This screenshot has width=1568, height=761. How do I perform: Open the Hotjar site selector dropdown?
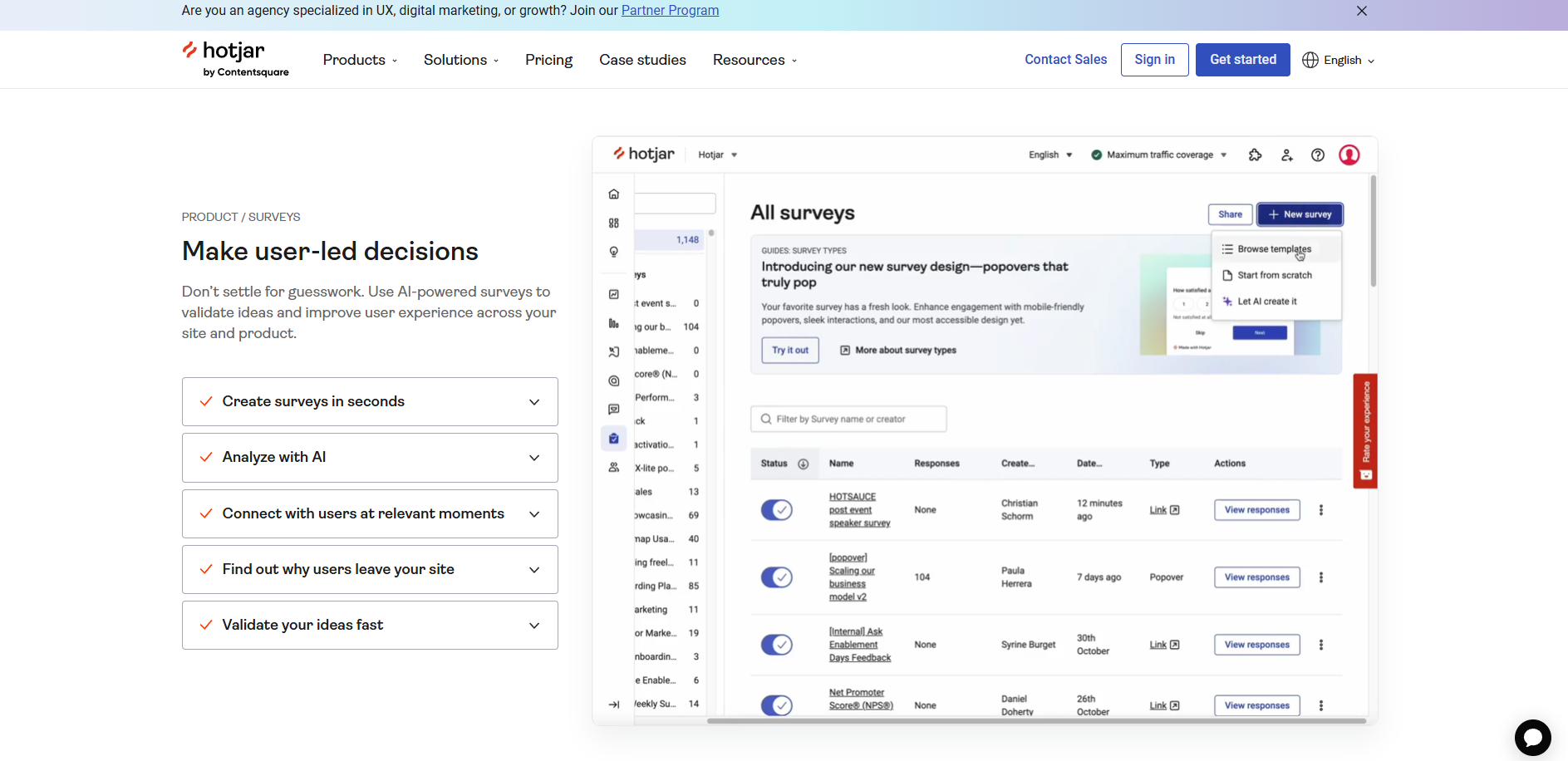click(718, 155)
